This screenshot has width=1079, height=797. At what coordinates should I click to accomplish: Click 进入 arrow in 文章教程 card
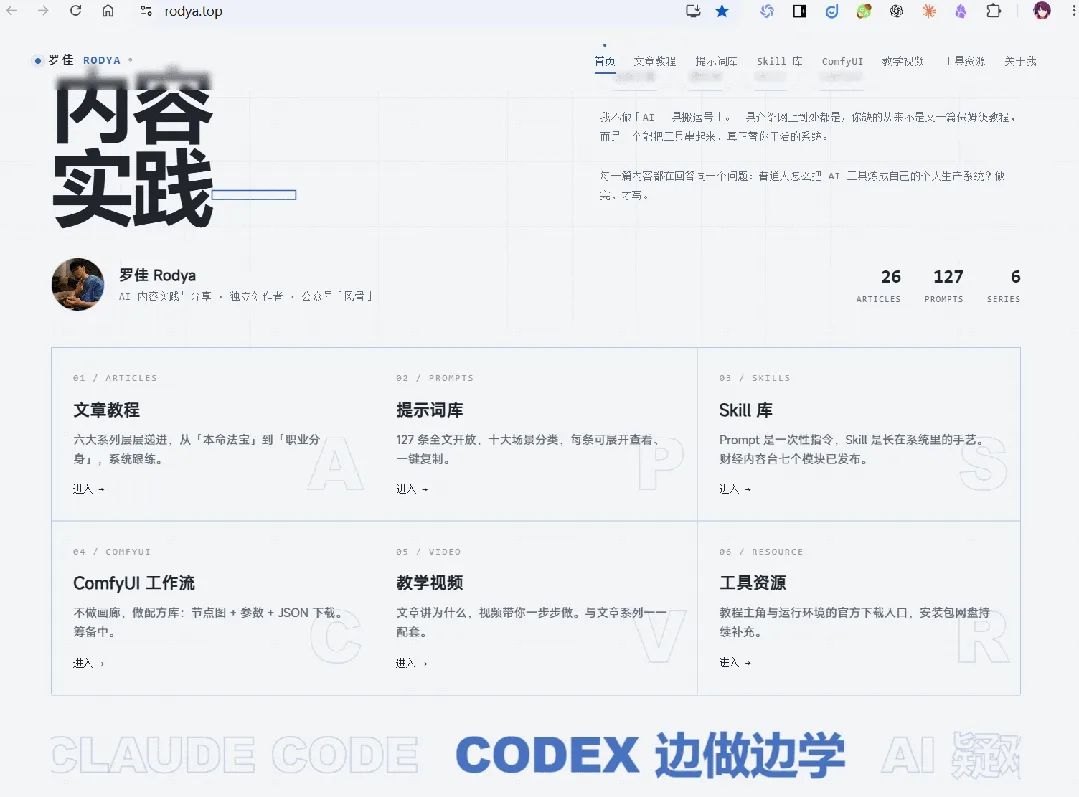coord(89,489)
